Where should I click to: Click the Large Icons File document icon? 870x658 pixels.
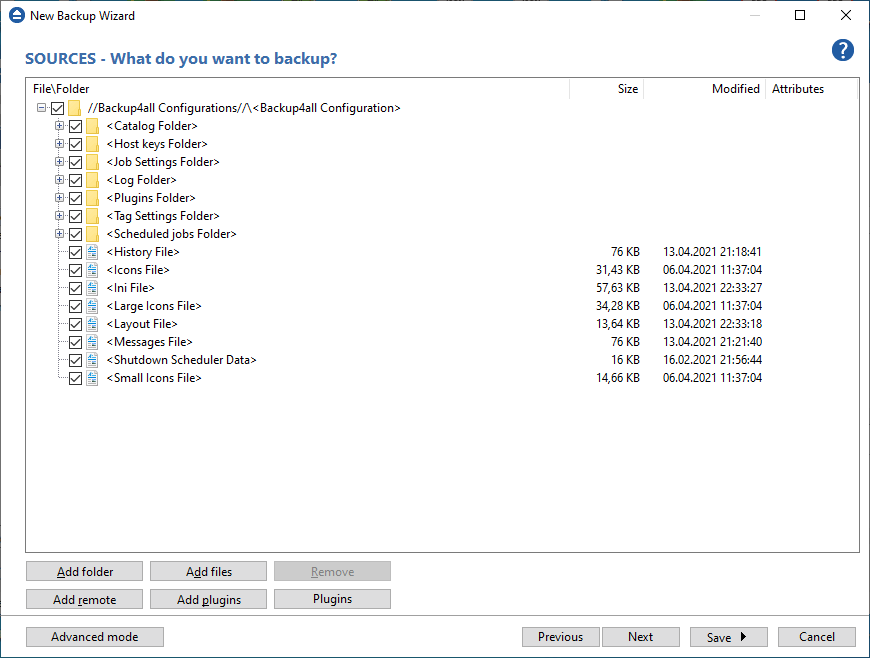tap(93, 306)
